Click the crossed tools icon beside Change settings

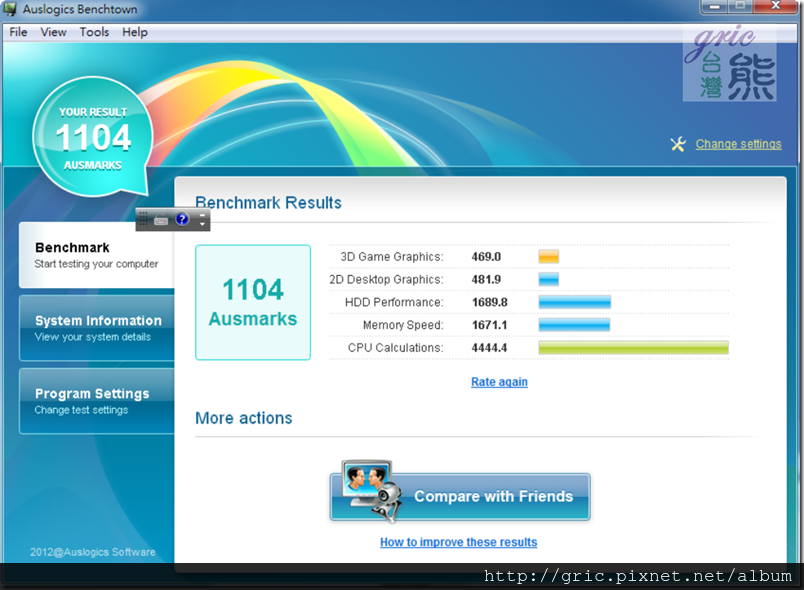[x=678, y=144]
